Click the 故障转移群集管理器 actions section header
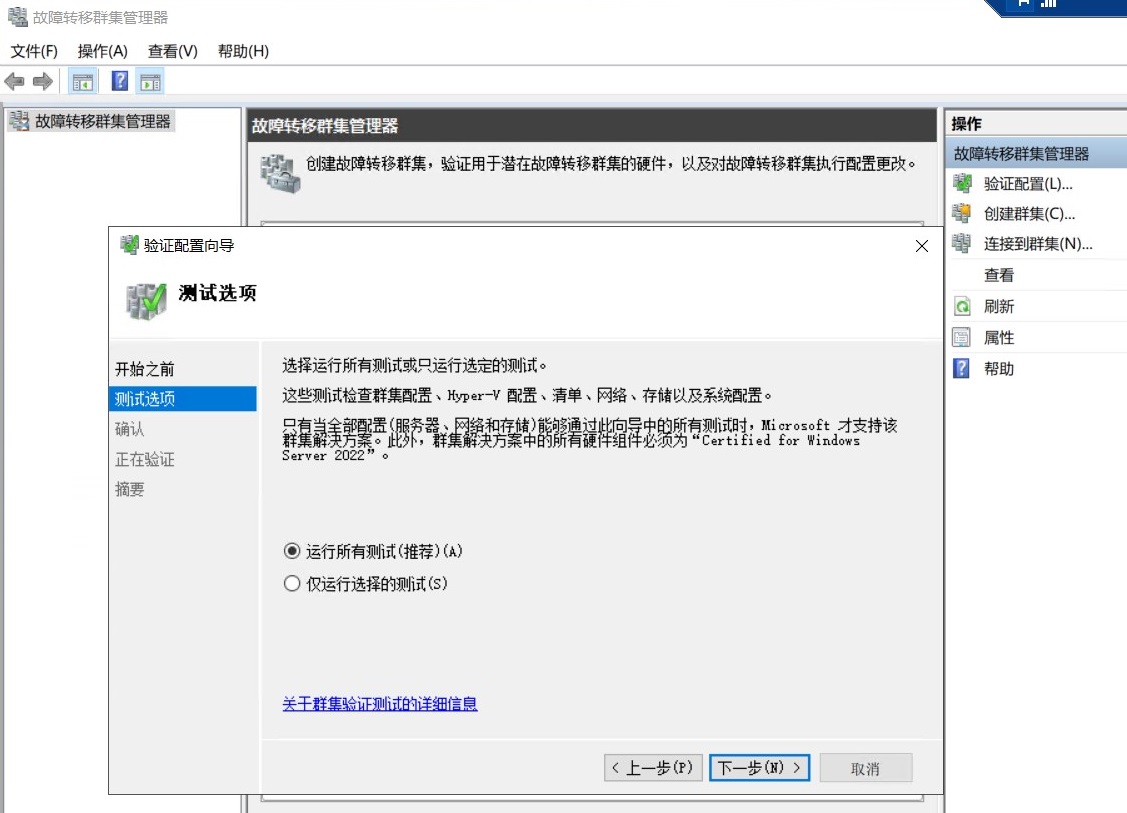Image resolution: width=1127 pixels, height=813 pixels. 1036,153
